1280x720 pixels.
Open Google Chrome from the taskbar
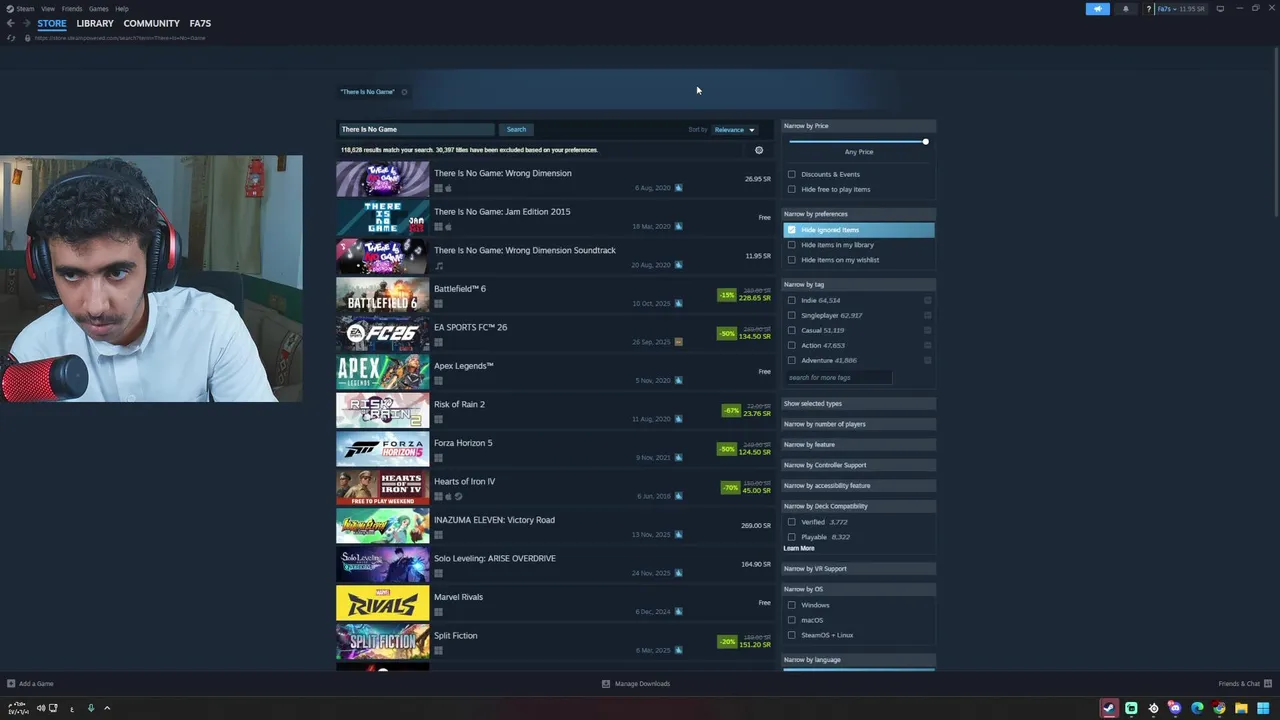1219,708
